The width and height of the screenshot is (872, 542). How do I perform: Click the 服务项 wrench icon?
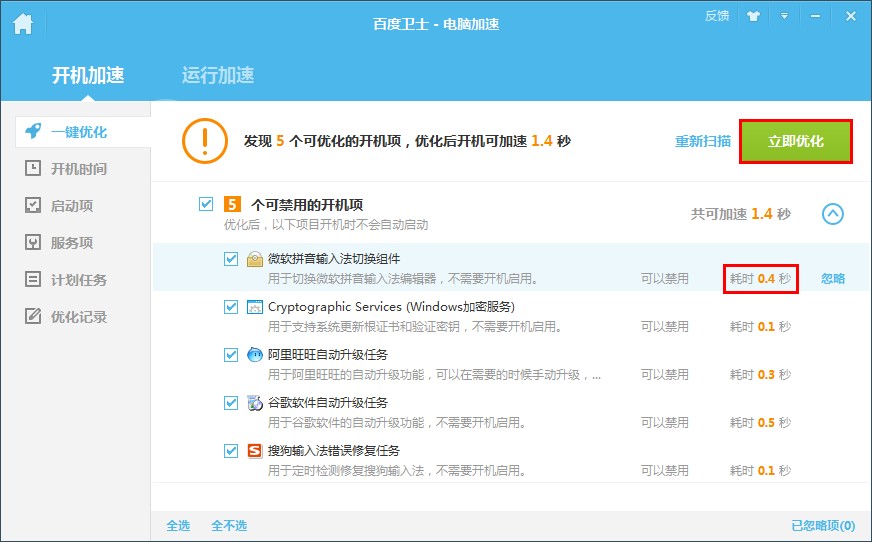[33, 243]
